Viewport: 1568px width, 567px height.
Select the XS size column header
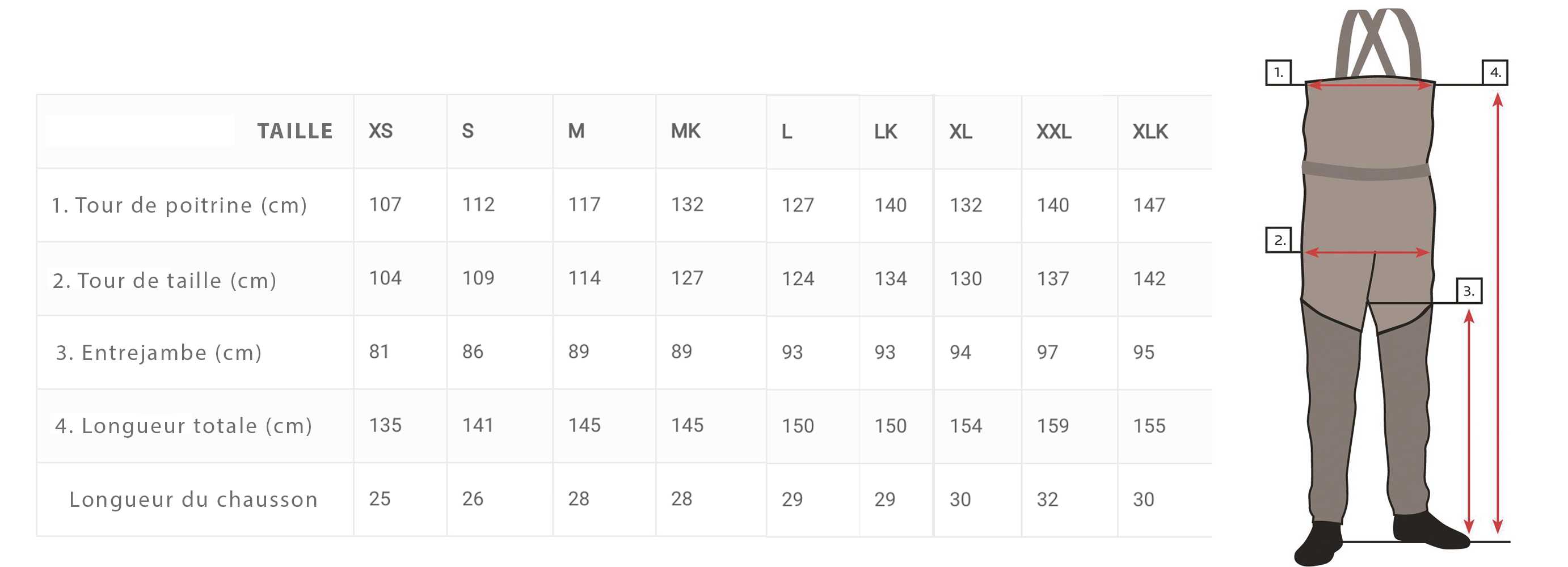(x=381, y=131)
